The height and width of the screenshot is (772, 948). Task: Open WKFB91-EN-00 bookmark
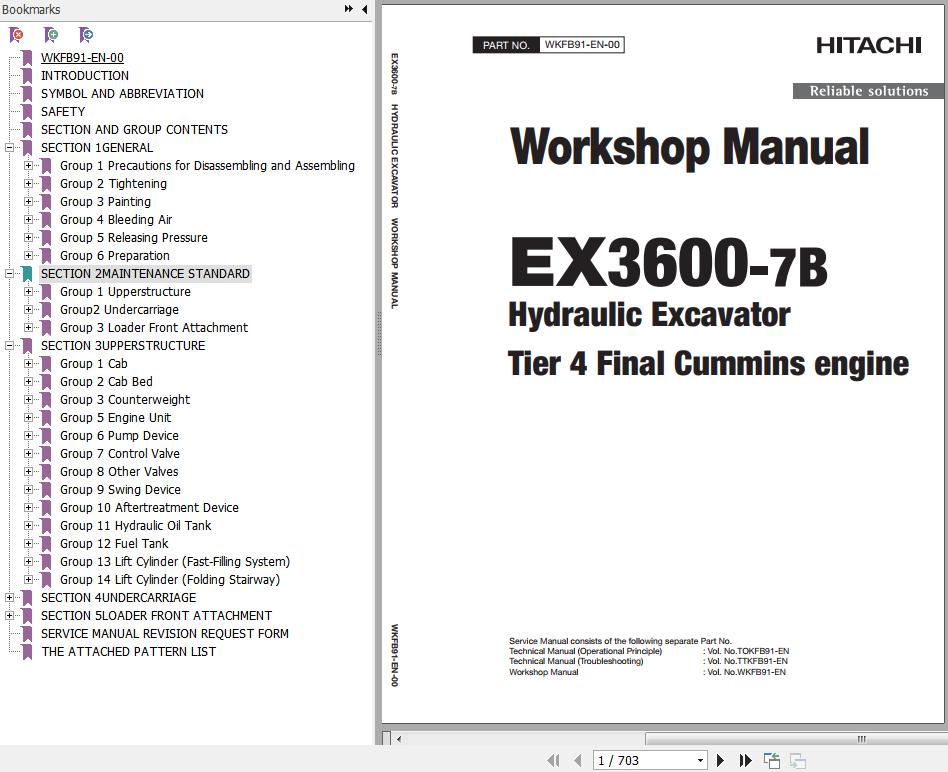tap(82, 58)
